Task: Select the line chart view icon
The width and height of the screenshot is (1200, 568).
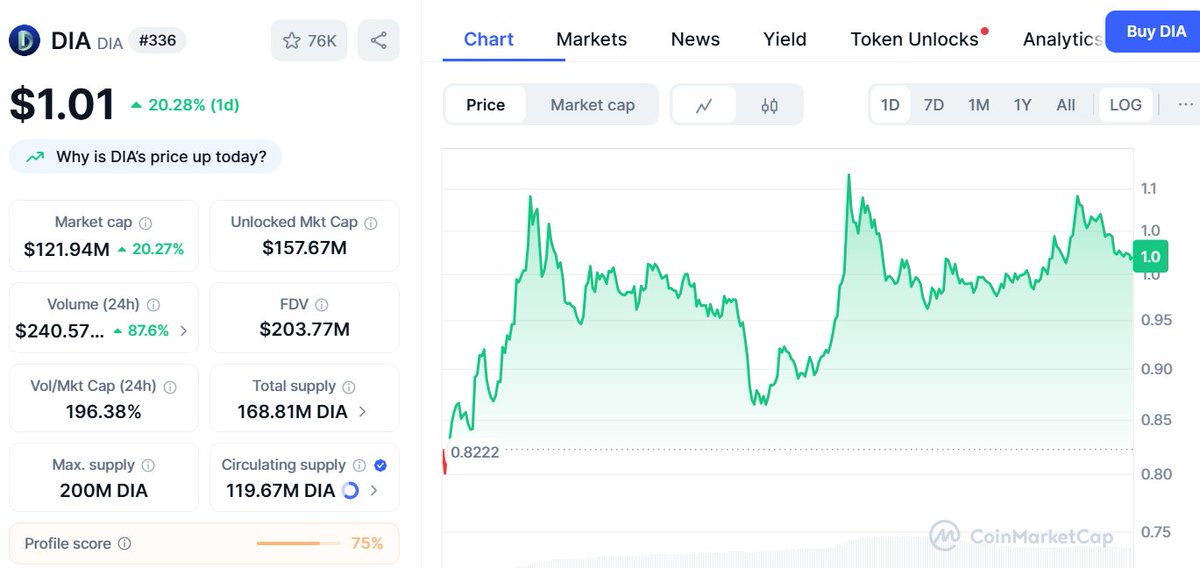Action: [x=704, y=105]
